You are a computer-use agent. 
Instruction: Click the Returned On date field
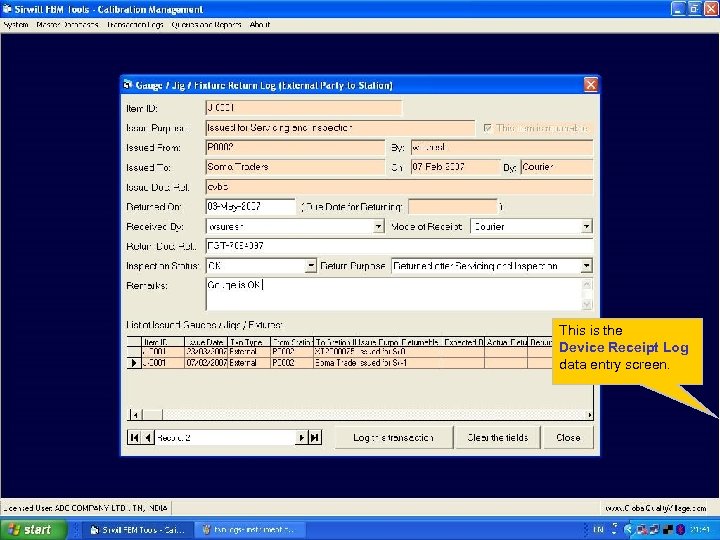coord(250,207)
